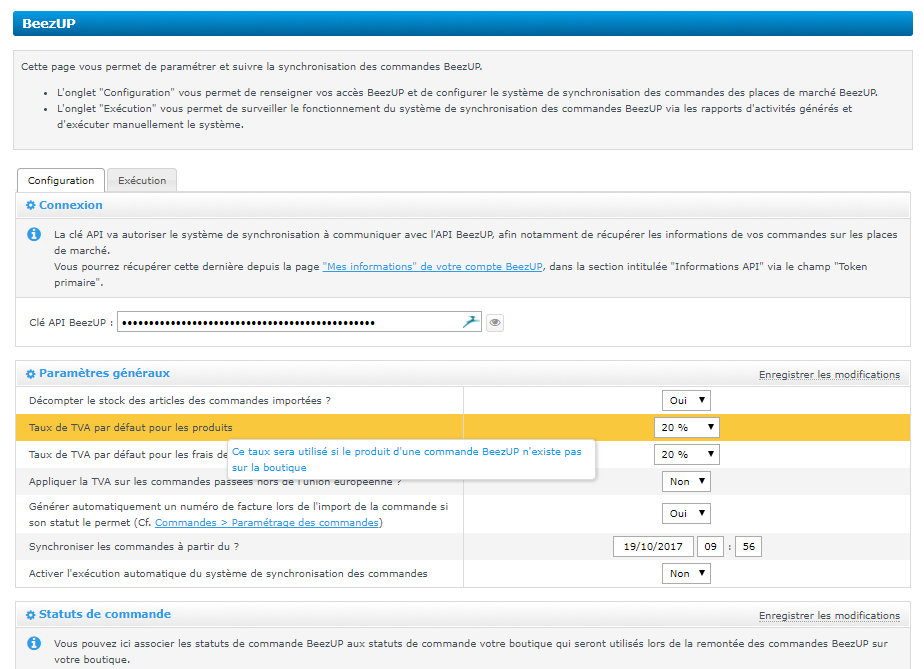This screenshot has height=669, width=924.
Task: Open automatic invoice number generation dropdown
Action: pos(686,513)
